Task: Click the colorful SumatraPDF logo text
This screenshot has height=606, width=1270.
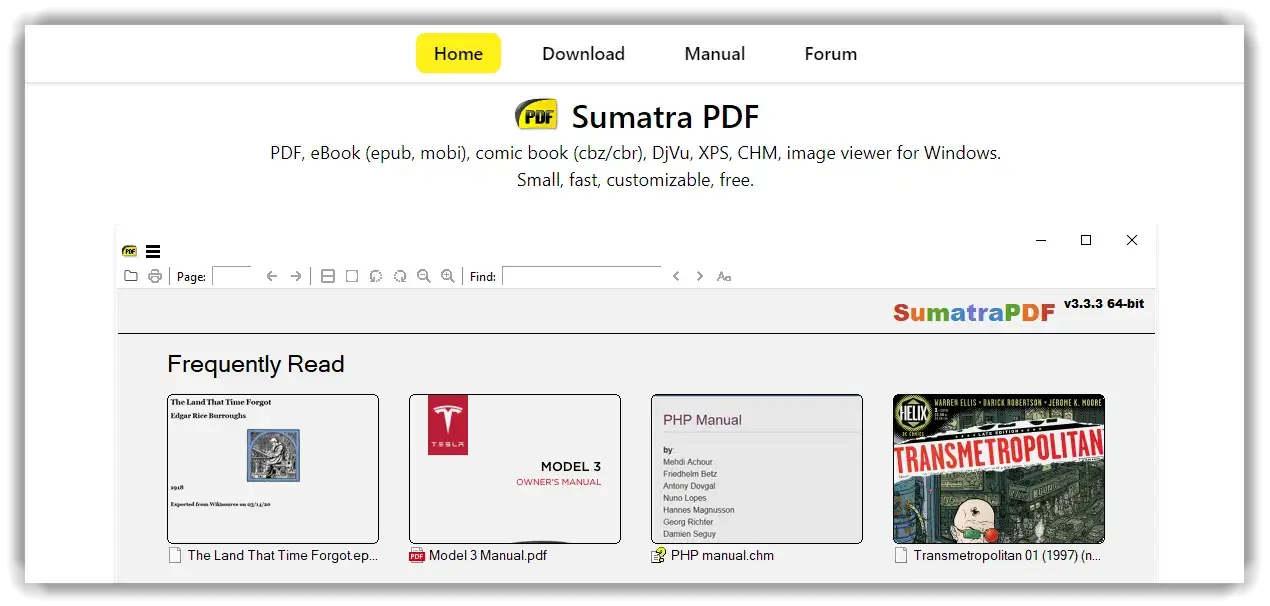Action: pyautogui.click(x=974, y=312)
